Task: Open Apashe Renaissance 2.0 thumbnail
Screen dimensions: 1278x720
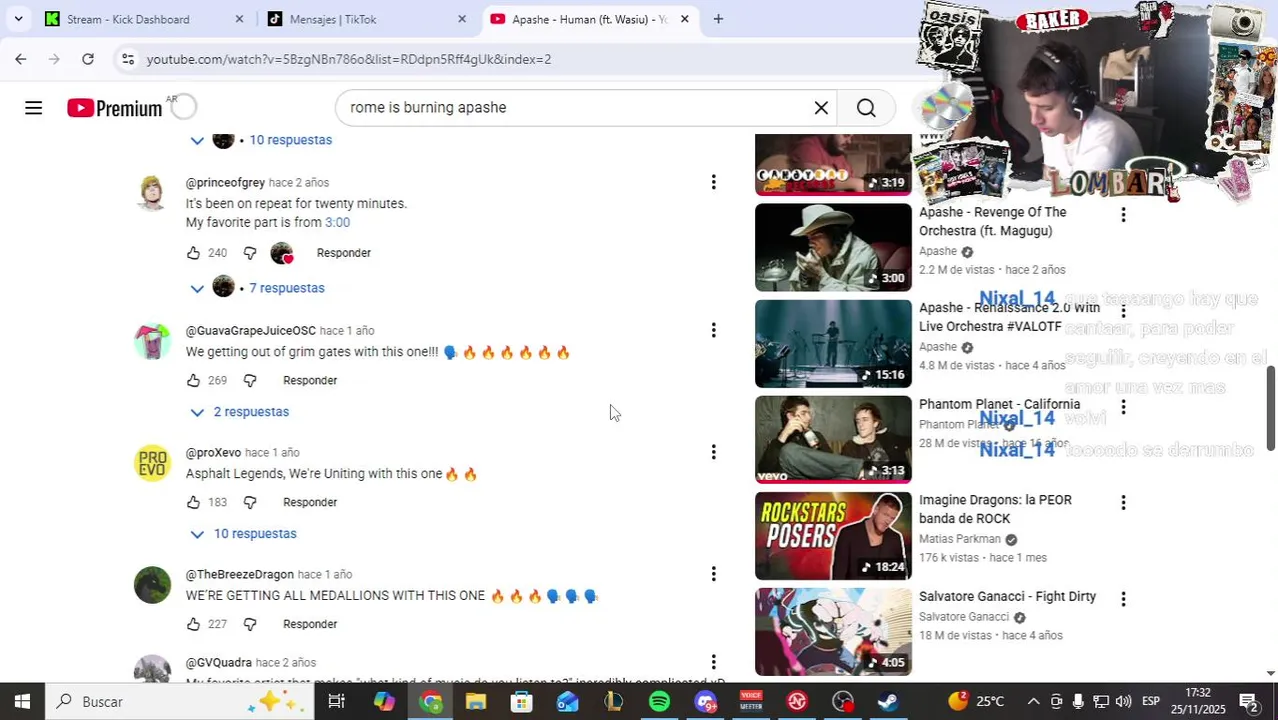Action: coord(833,344)
